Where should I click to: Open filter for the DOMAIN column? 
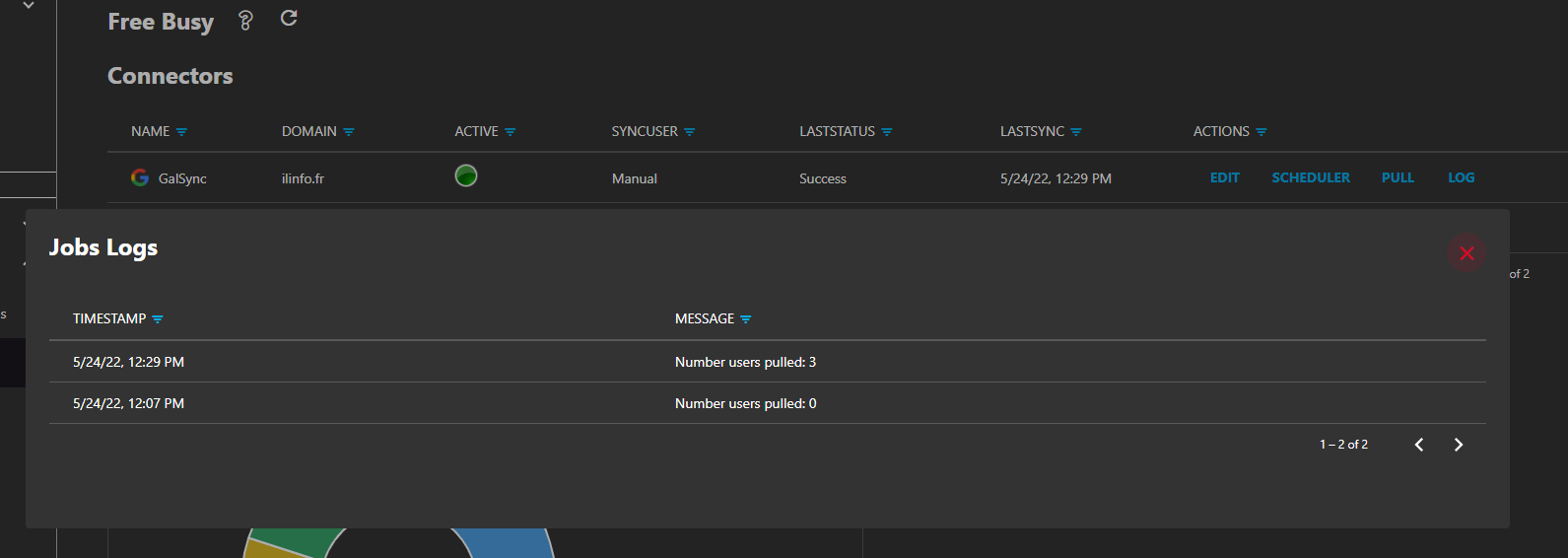349,132
